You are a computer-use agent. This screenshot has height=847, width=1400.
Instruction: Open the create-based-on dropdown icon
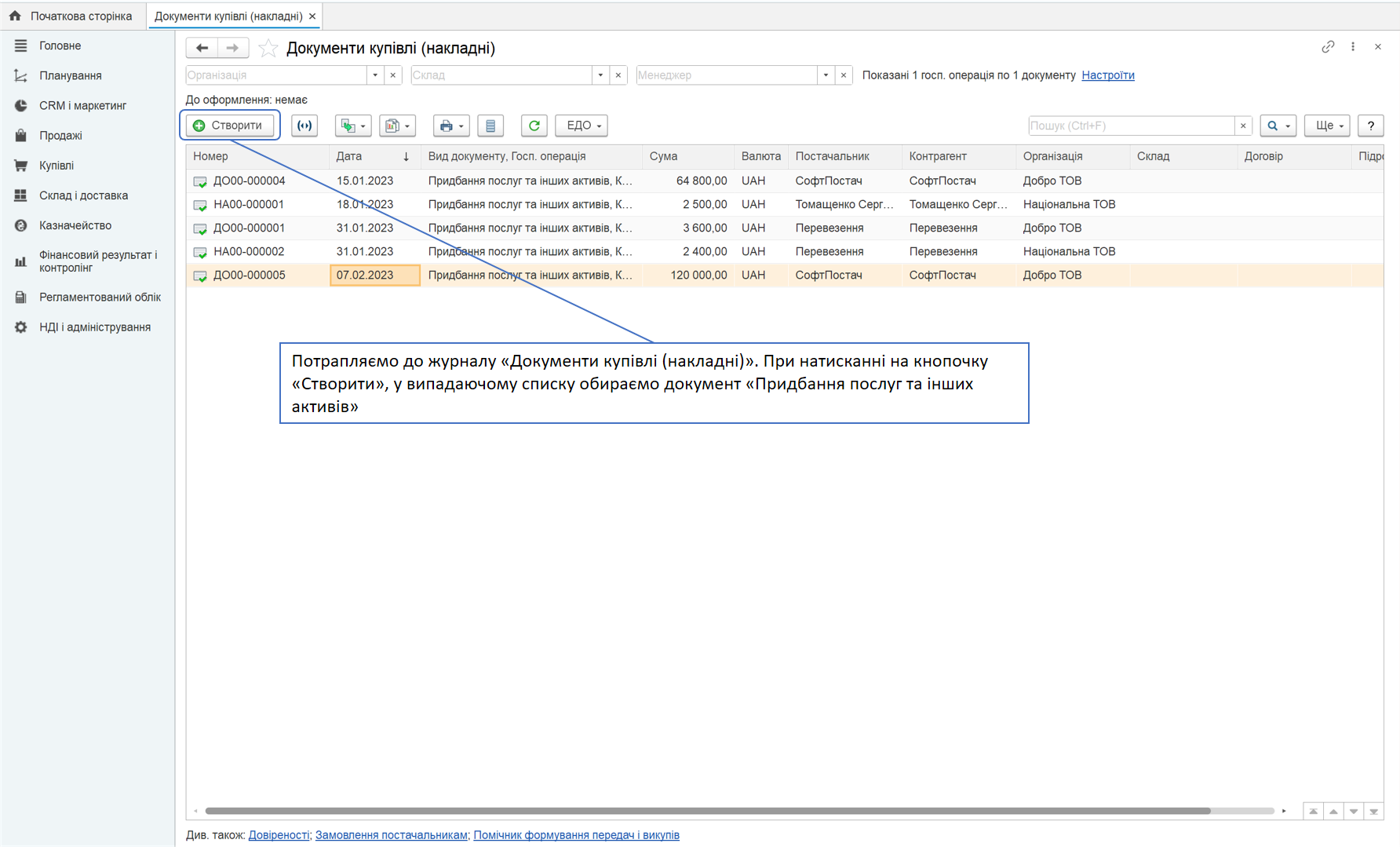point(353,126)
